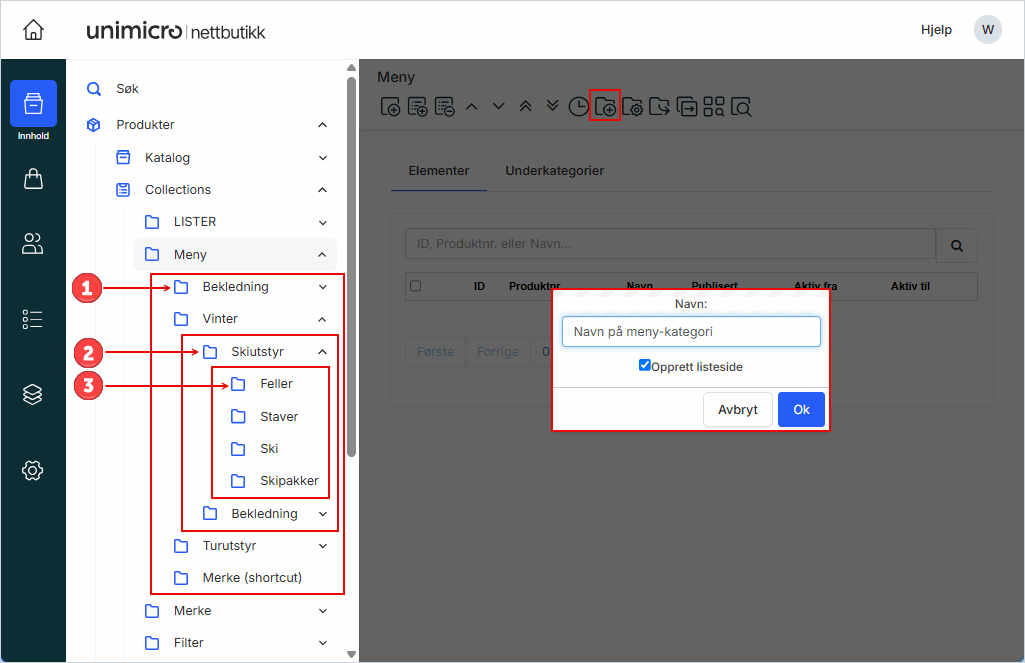Expand the Katalog tree section

(322, 158)
